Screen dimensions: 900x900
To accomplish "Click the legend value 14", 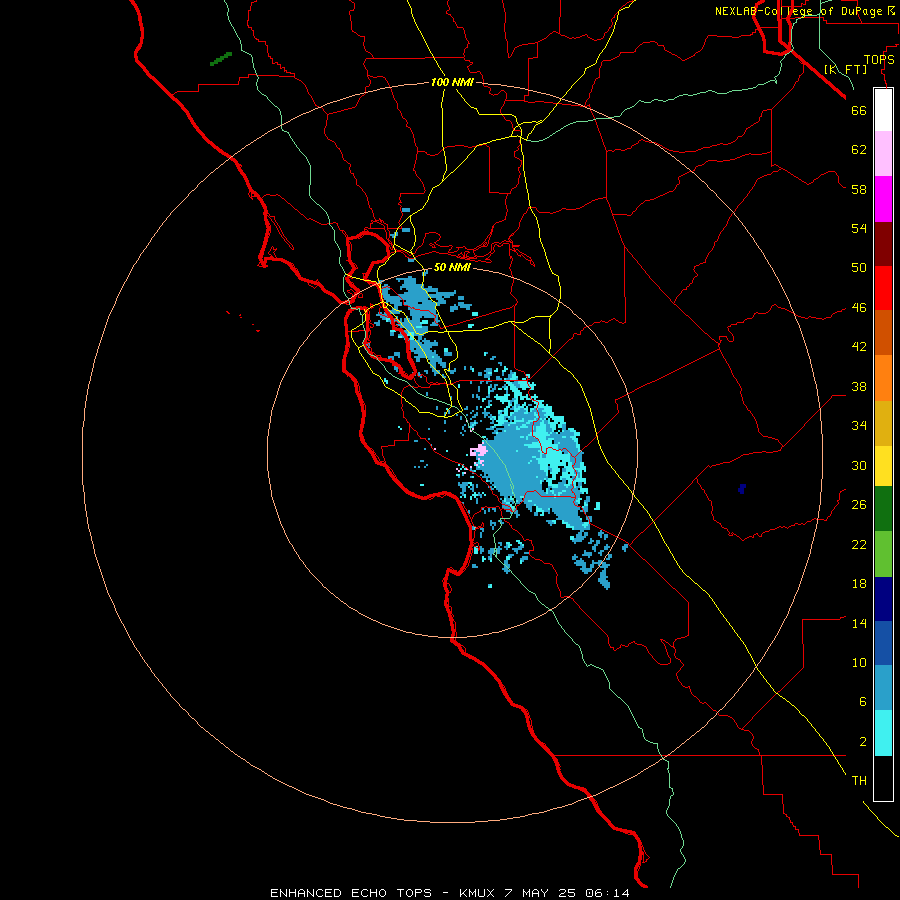I will coord(859,624).
